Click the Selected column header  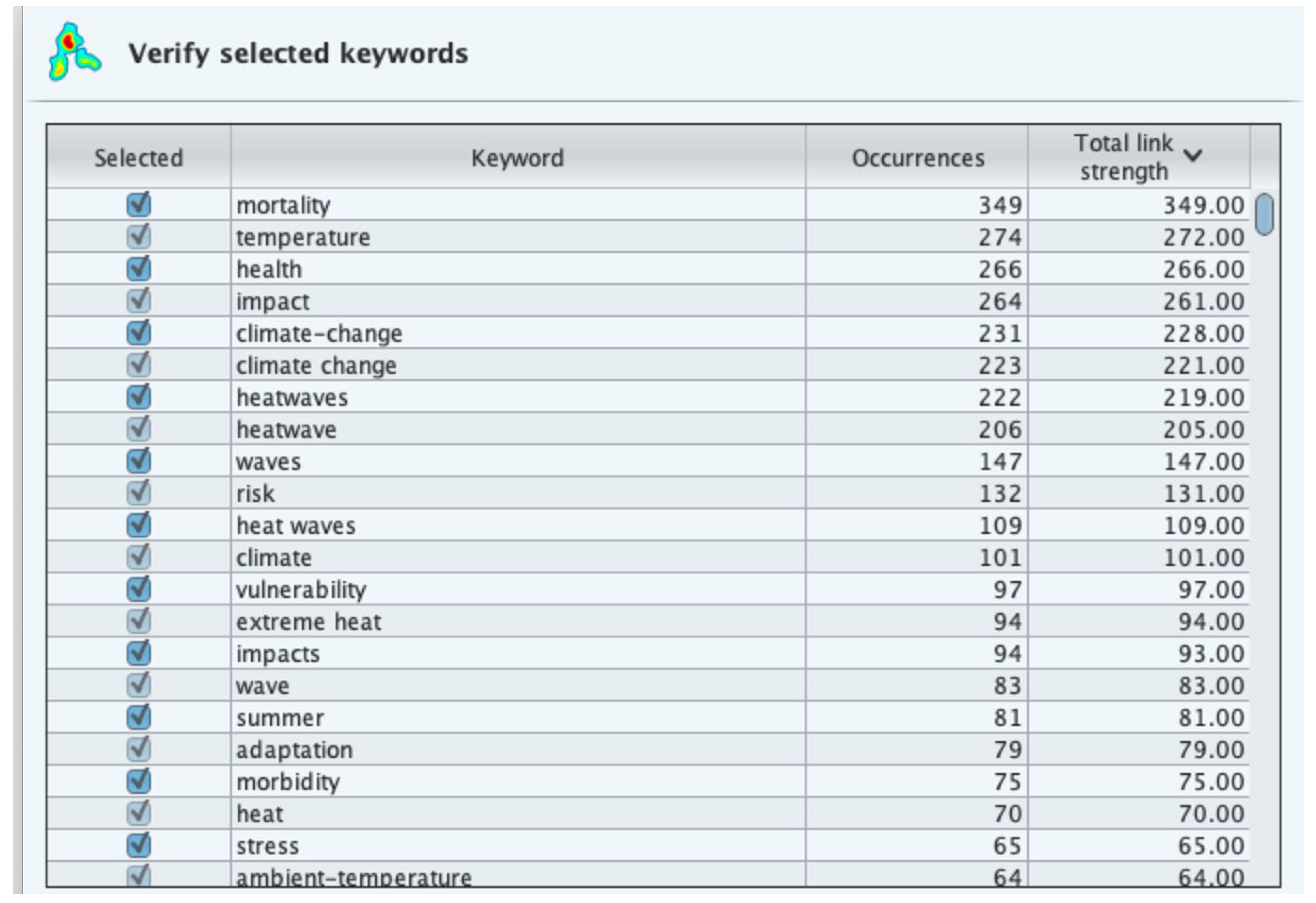point(139,158)
